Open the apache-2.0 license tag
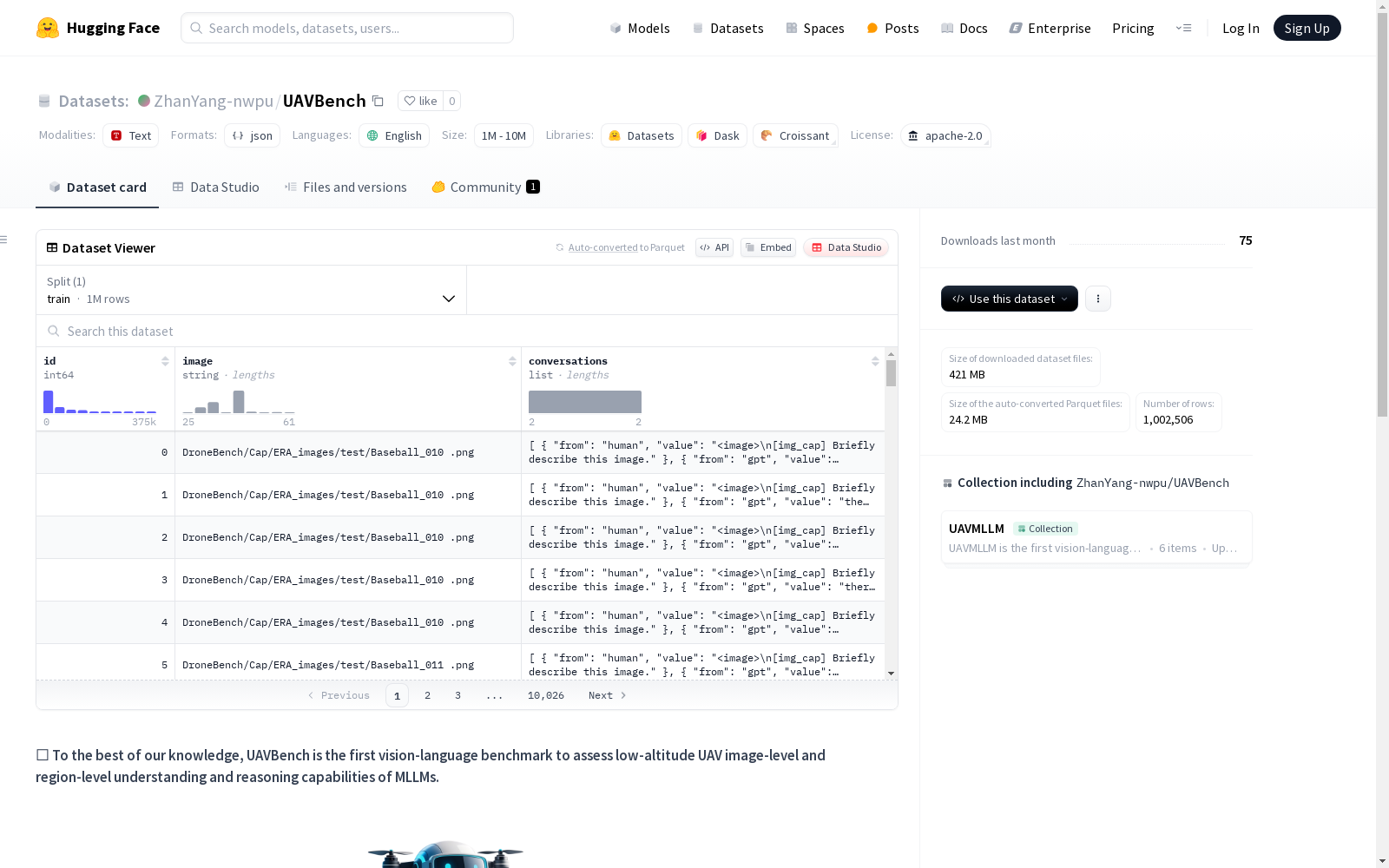1389x868 pixels. coord(945,135)
